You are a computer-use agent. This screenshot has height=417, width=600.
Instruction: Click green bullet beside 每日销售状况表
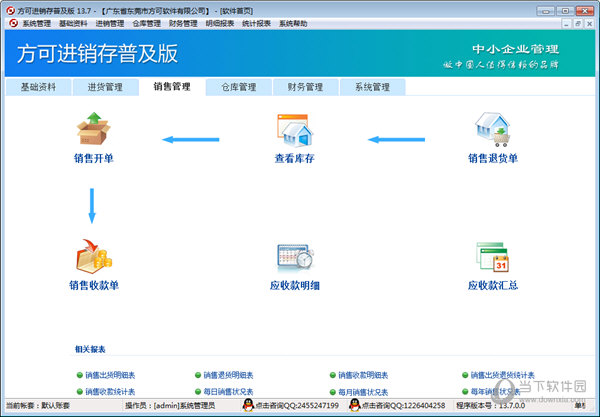coord(198,391)
